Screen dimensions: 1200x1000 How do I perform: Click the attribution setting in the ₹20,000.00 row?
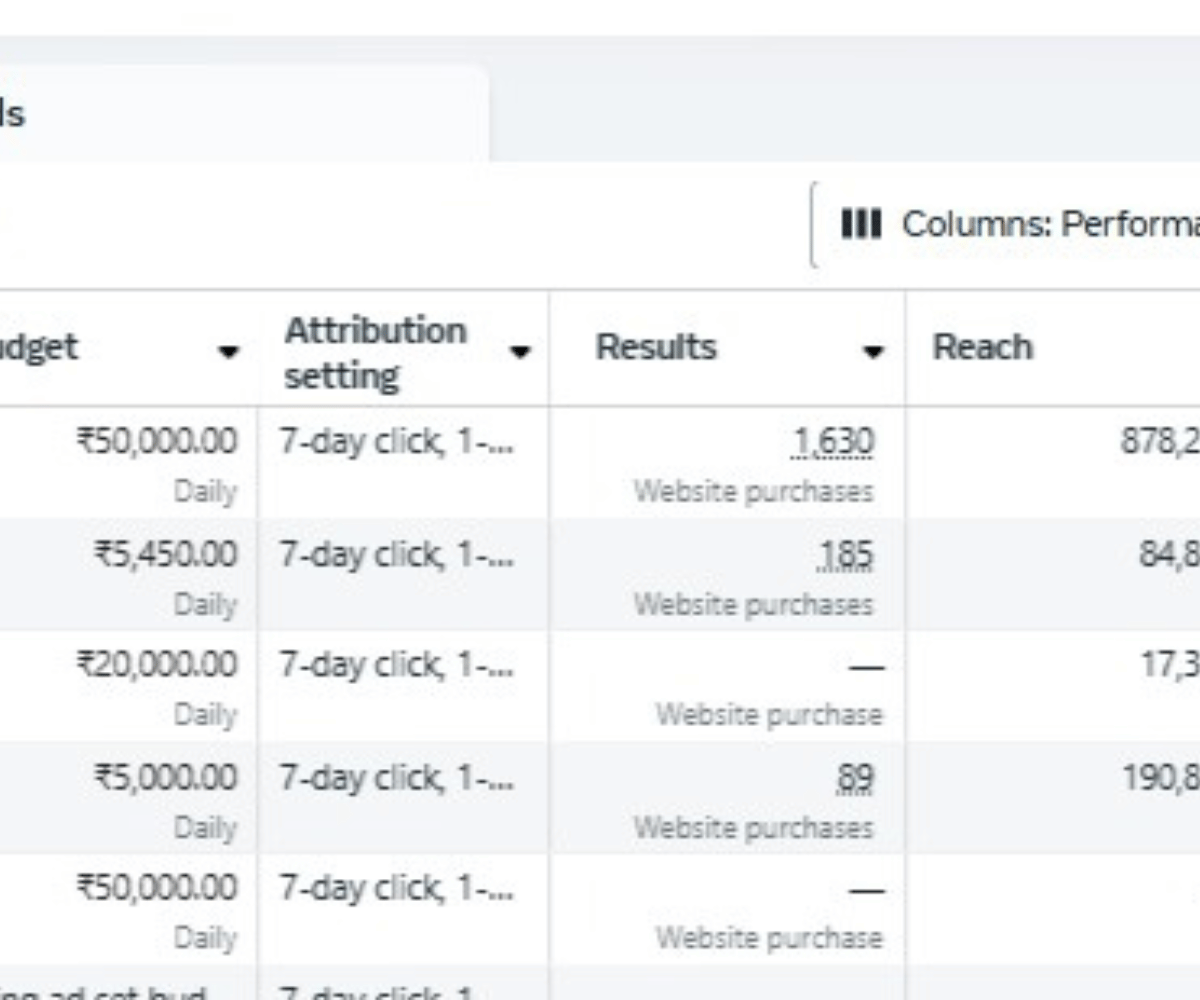click(396, 665)
